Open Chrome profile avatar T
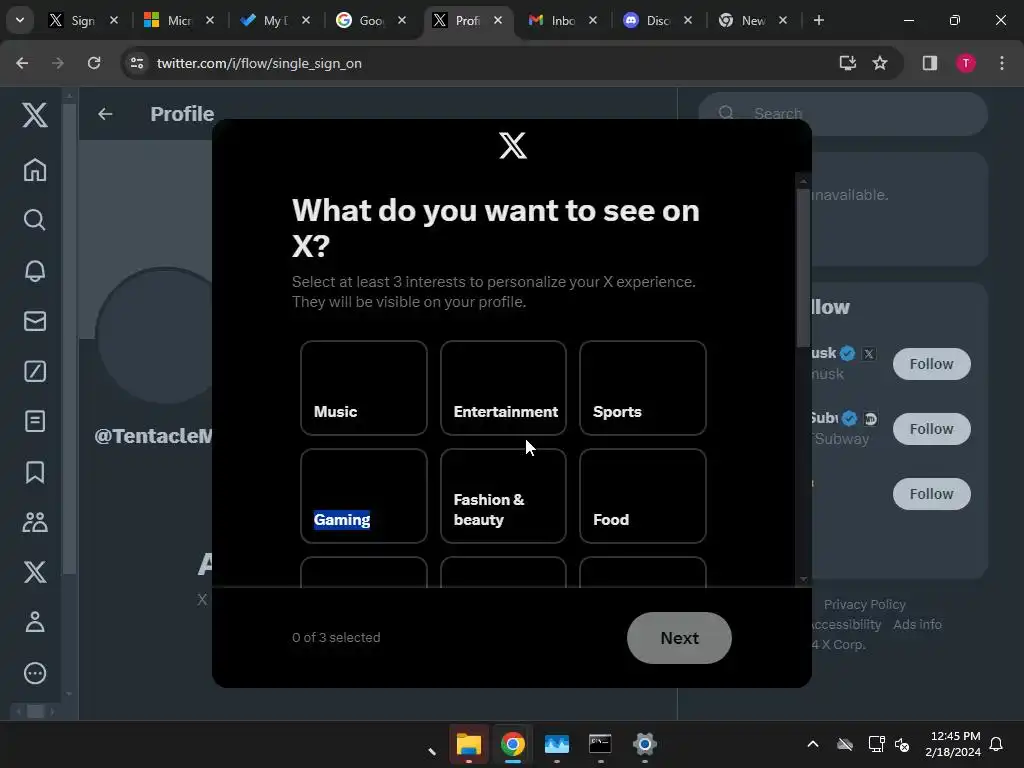The height and width of the screenshot is (768, 1024). (965, 63)
